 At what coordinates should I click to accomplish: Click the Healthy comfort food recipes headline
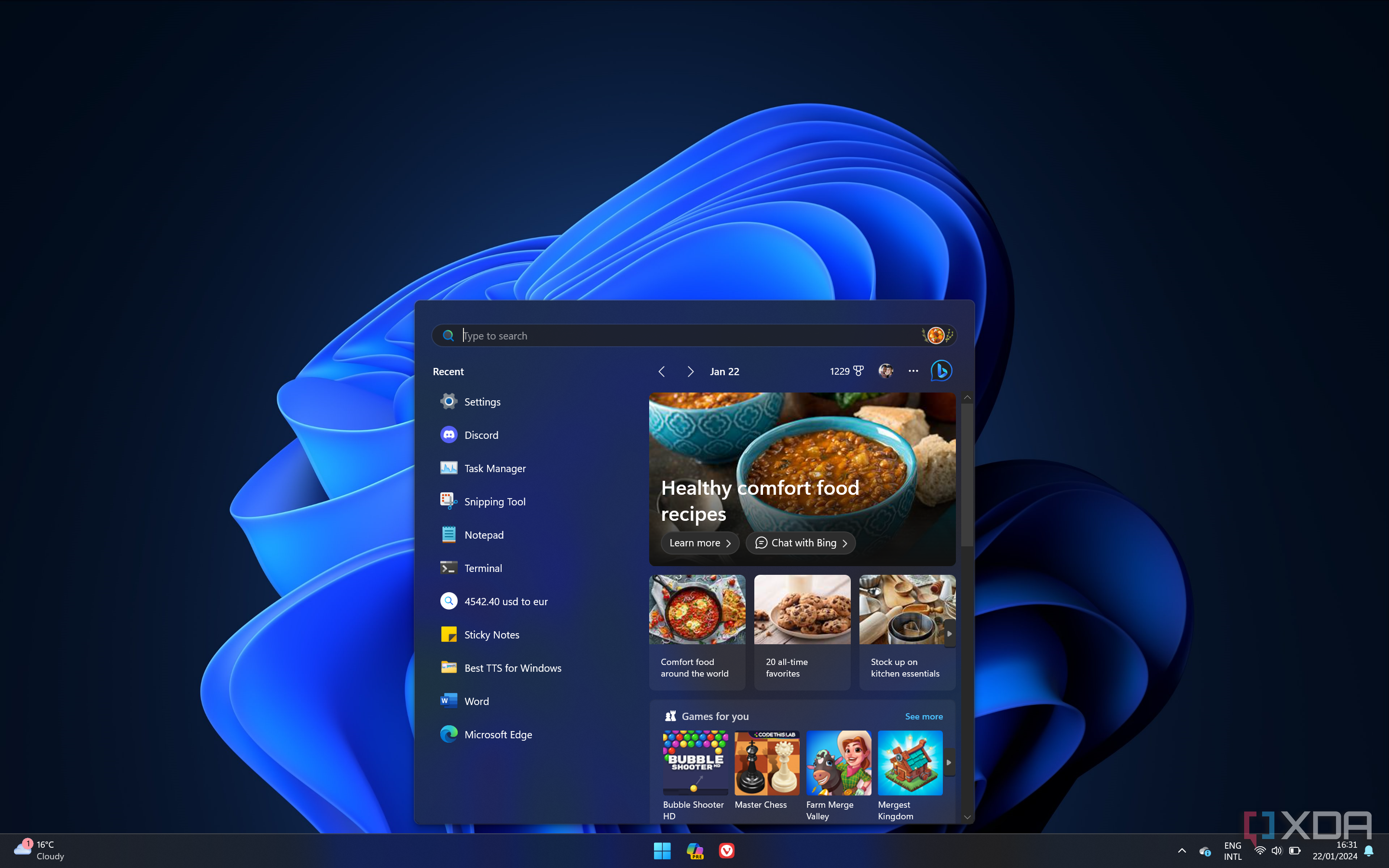pyautogui.click(x=760, y=501)
